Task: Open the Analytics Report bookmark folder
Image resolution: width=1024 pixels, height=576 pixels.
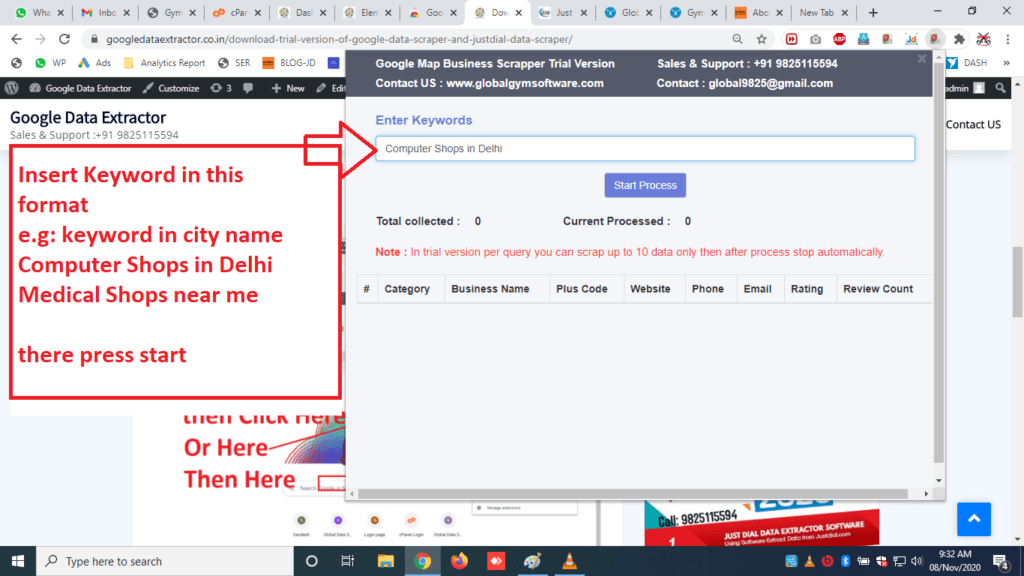Action: click(x=164, y=63)
